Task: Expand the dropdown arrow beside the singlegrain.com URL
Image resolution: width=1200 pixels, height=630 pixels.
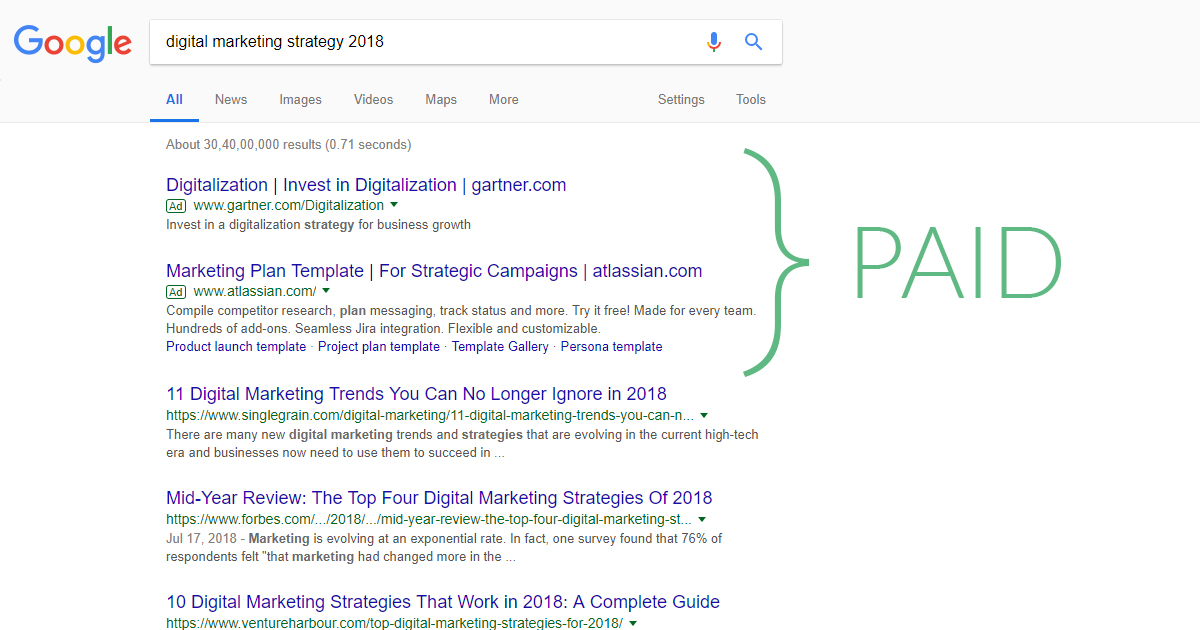Action: pos(704,415)
